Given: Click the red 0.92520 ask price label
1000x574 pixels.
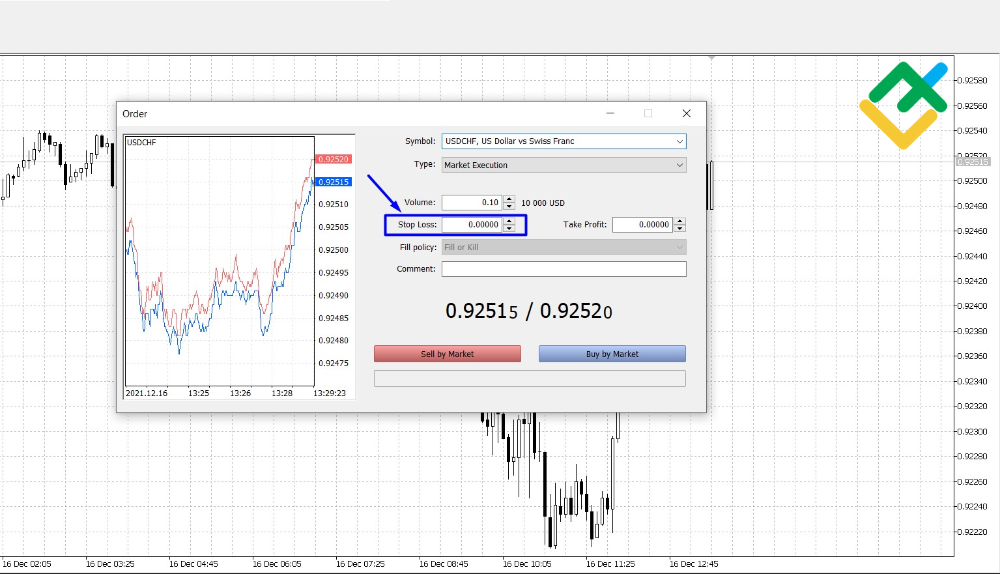Looking at the screenshot, I should (334, 159).
